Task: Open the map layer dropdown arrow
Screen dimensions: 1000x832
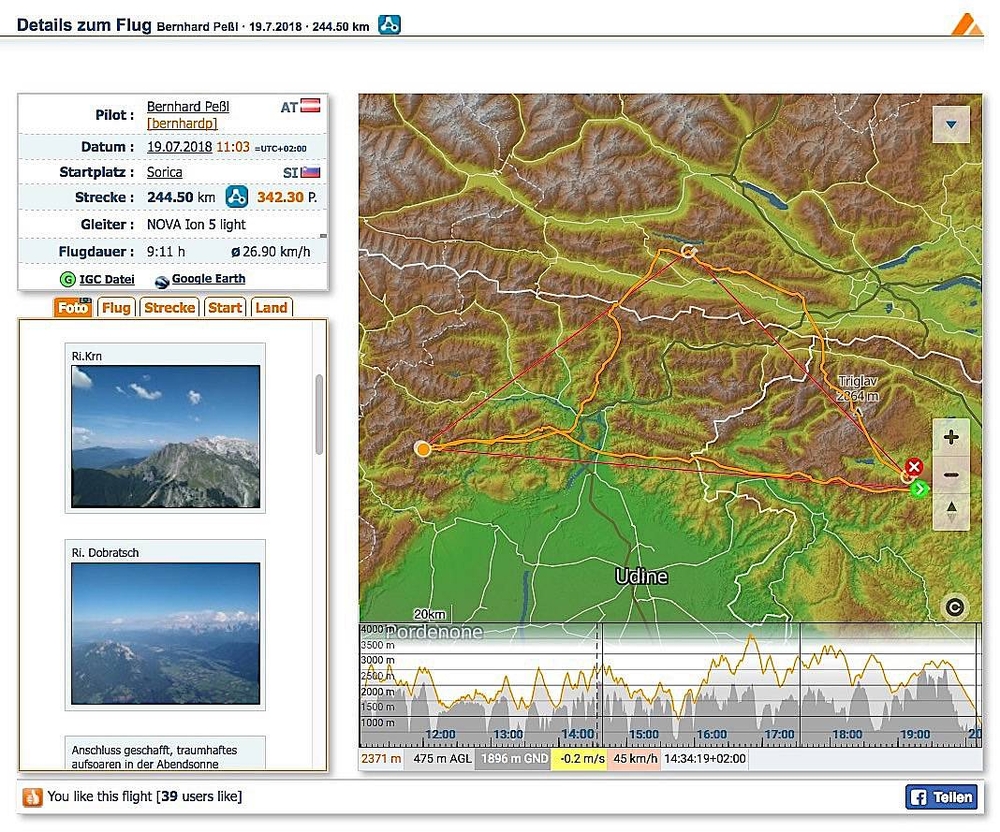Action: 951,125
